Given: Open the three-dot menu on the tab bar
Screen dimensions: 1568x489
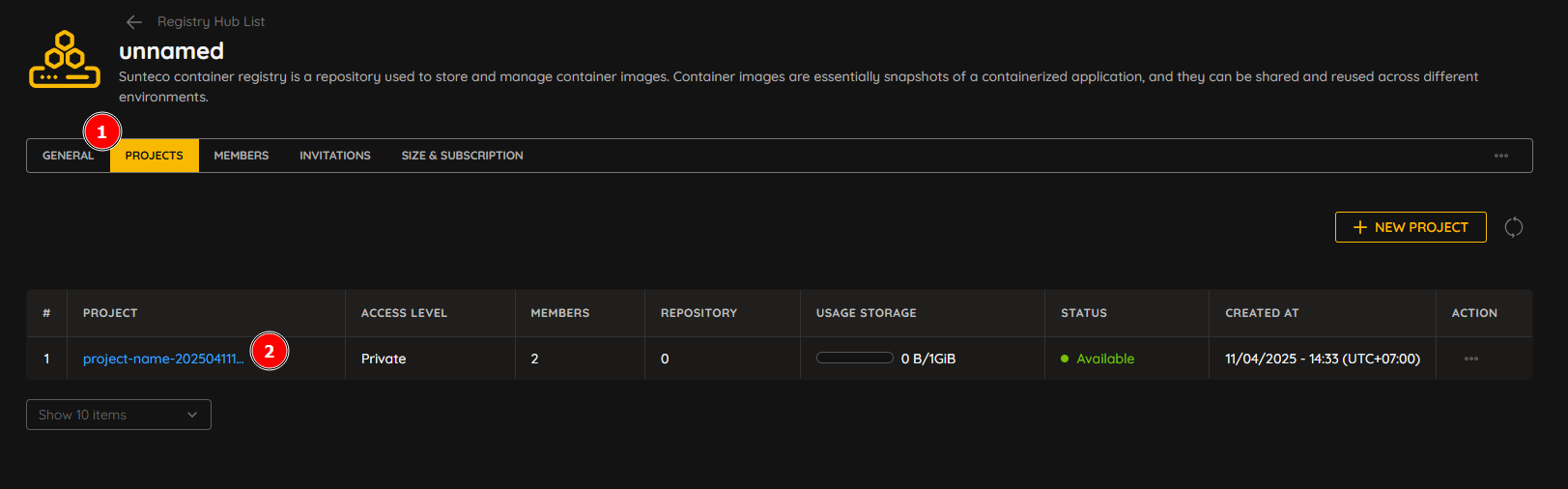Looking at the screenshot, I should point(1501,156).
